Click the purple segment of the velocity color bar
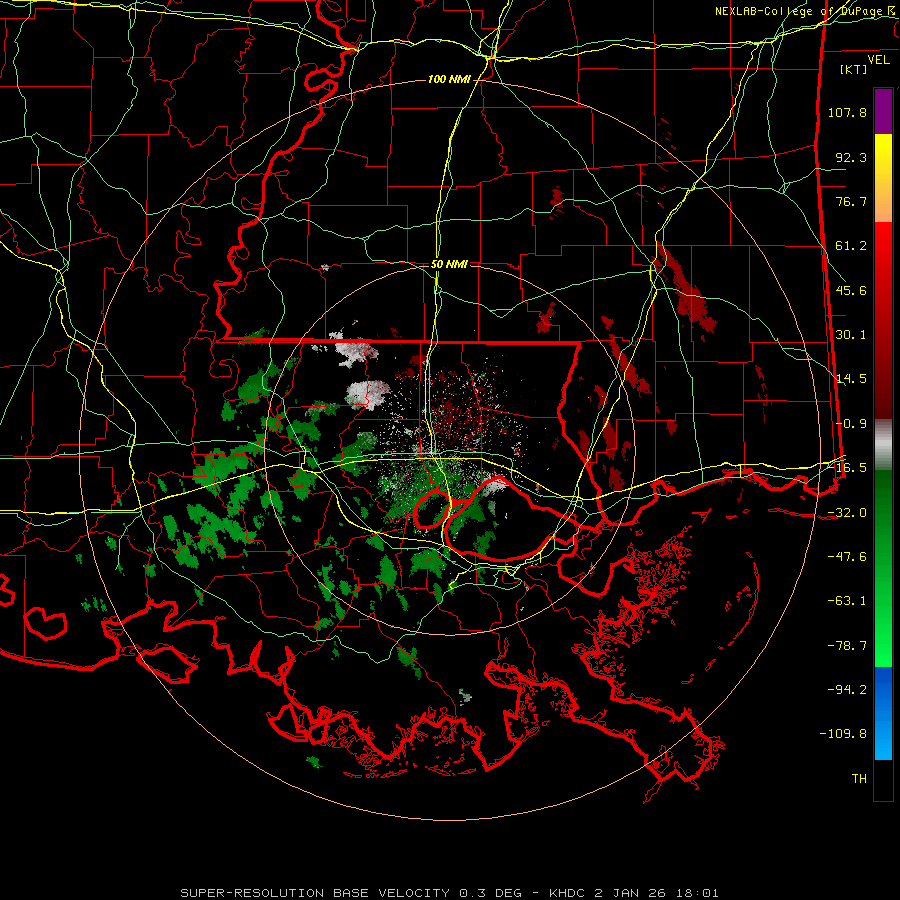 pyautogui.click(x=883, y=111)
